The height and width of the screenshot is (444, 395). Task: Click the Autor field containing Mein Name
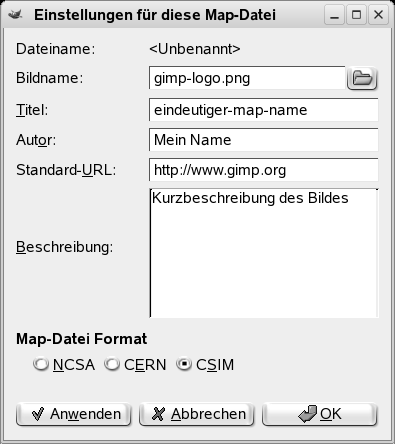264,140
